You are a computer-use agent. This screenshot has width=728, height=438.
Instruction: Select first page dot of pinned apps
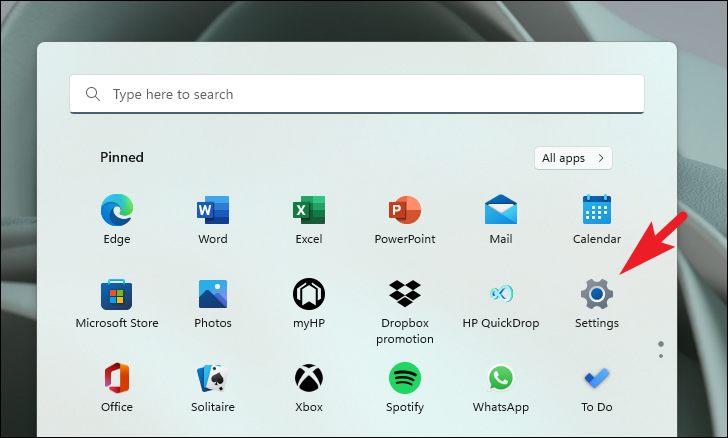tap(661, 344)
